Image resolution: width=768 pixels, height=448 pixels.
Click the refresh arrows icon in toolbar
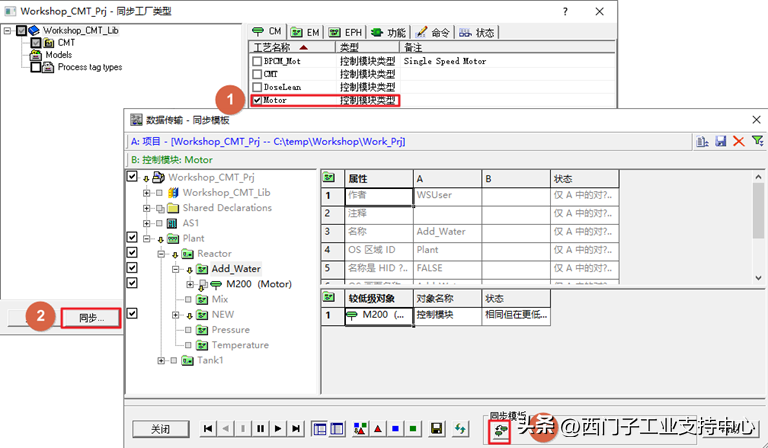(461, 429)
